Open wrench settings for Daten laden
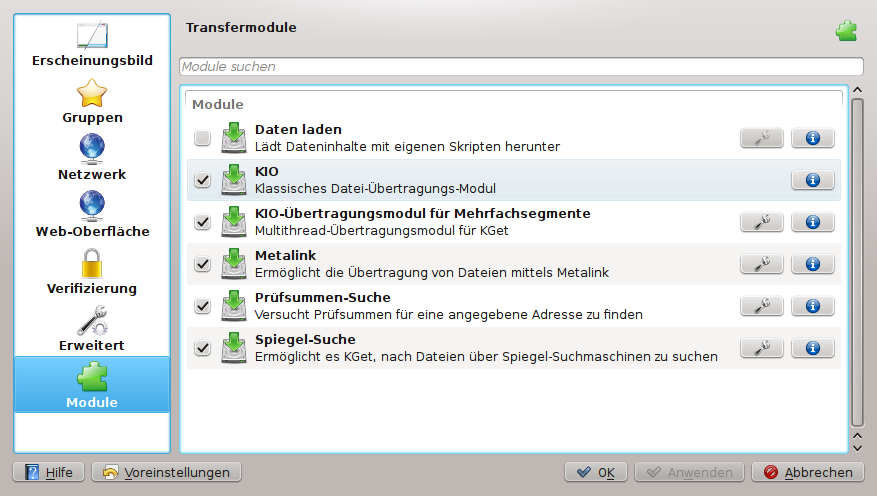This screenshot has height=496, width=877. (762, 138)
